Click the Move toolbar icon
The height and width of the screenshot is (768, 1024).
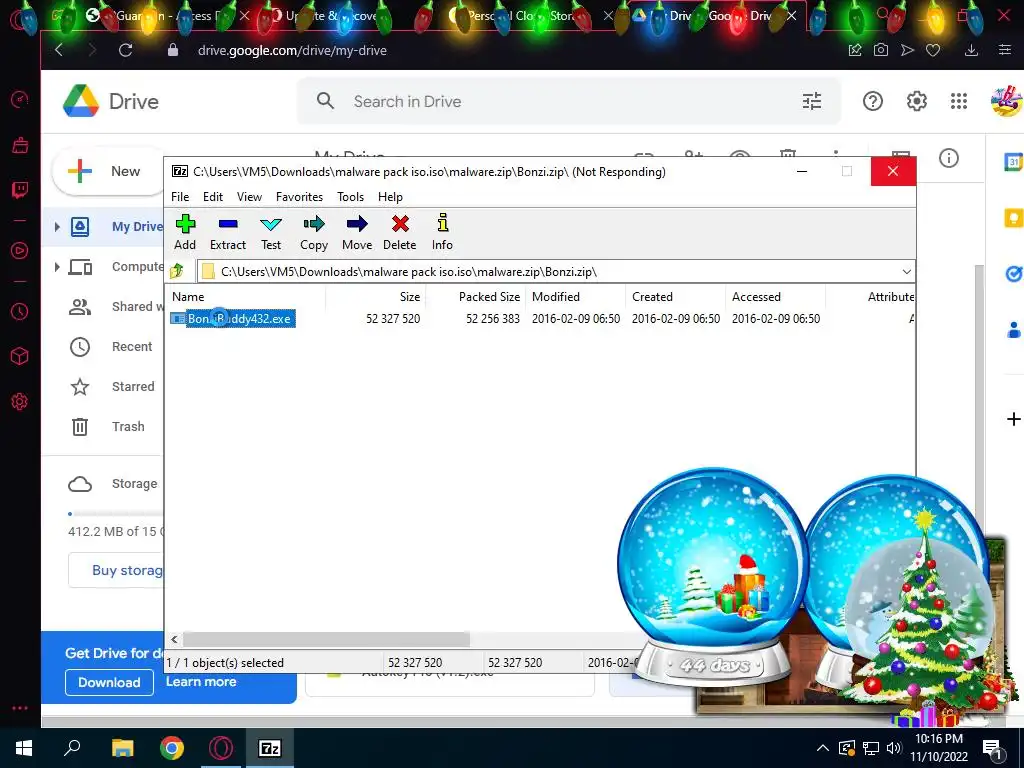click(357, 232)
